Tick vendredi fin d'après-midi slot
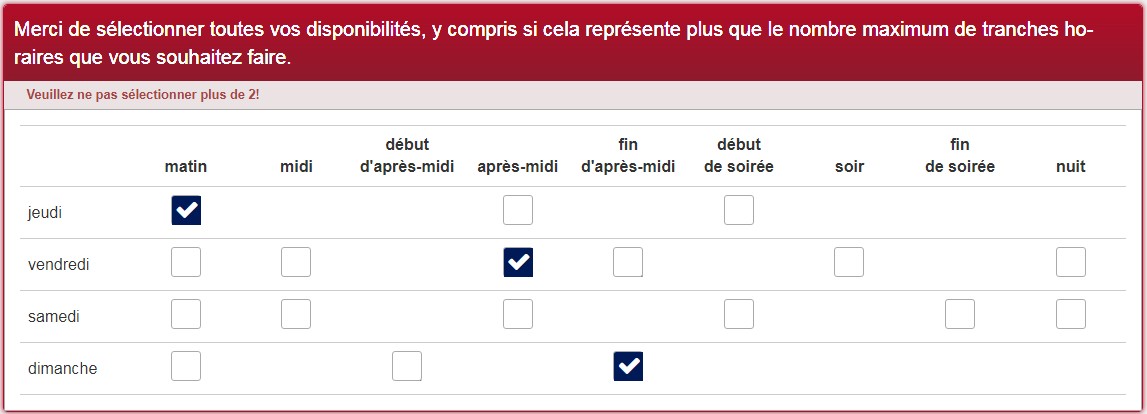The width and height of the screenshot is (1147, 414). [628, 263]
